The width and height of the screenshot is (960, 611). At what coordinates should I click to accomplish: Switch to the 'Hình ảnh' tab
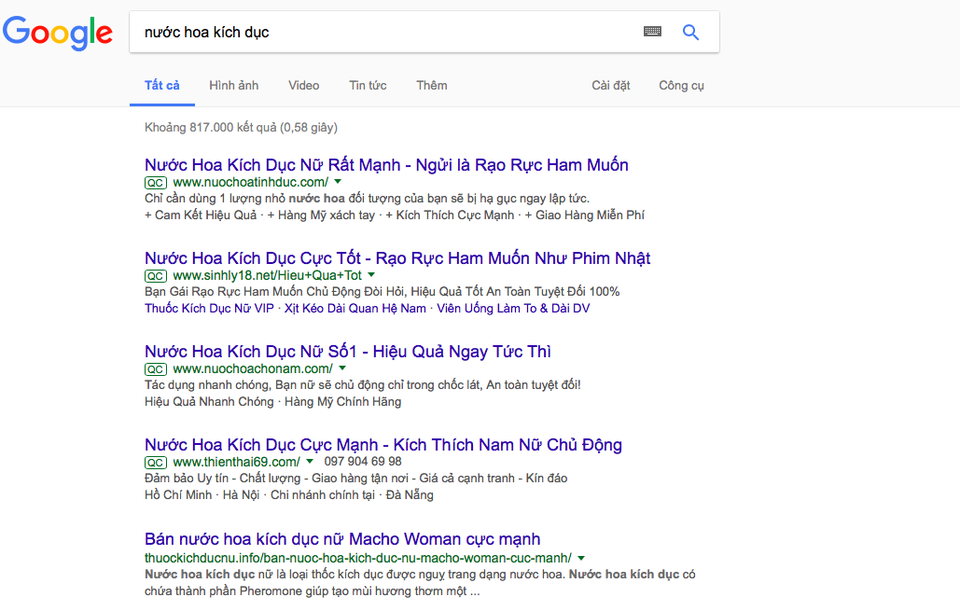(234, 86)
